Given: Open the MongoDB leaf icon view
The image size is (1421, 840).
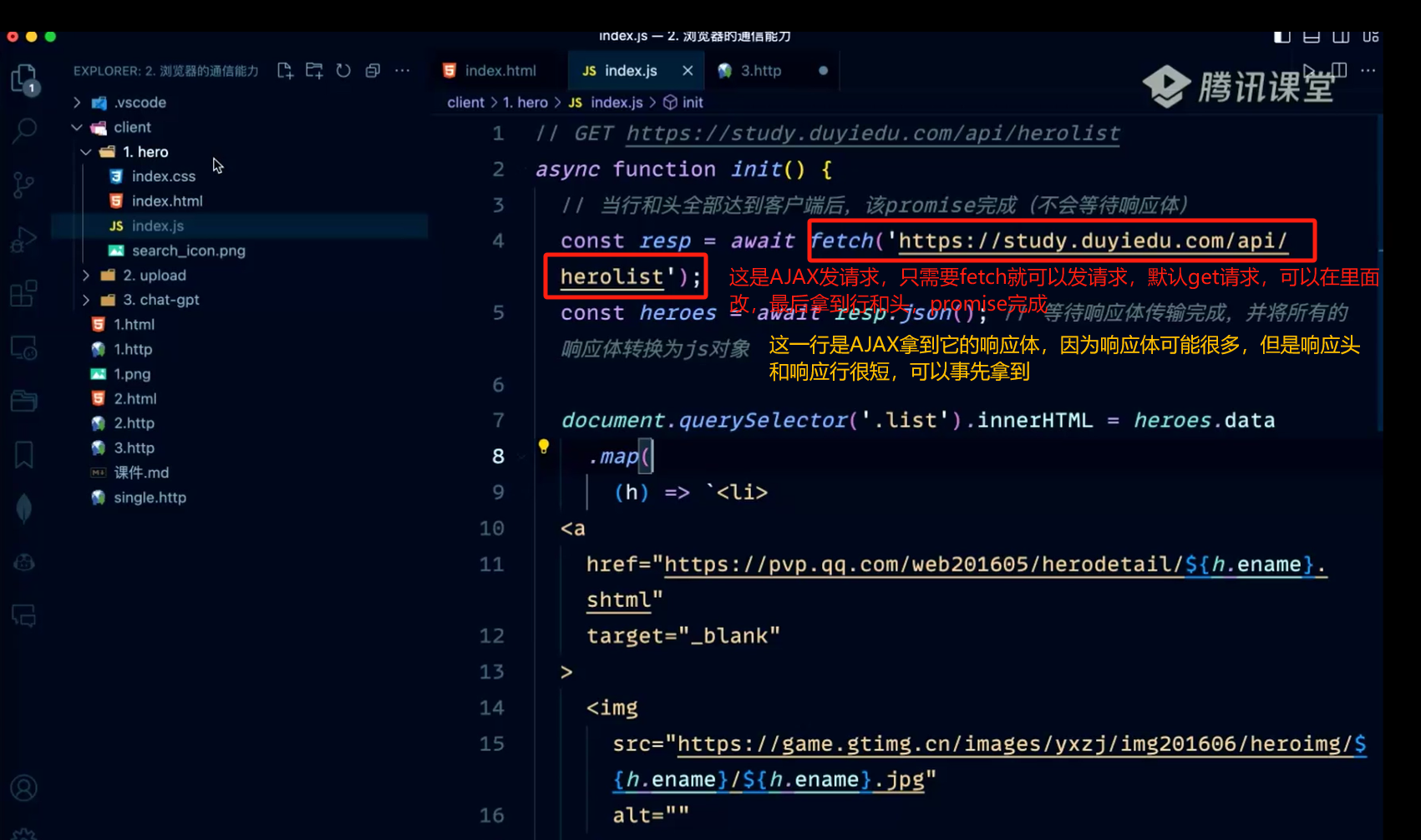Looking at the screenshot, I should tap(24, 508).
